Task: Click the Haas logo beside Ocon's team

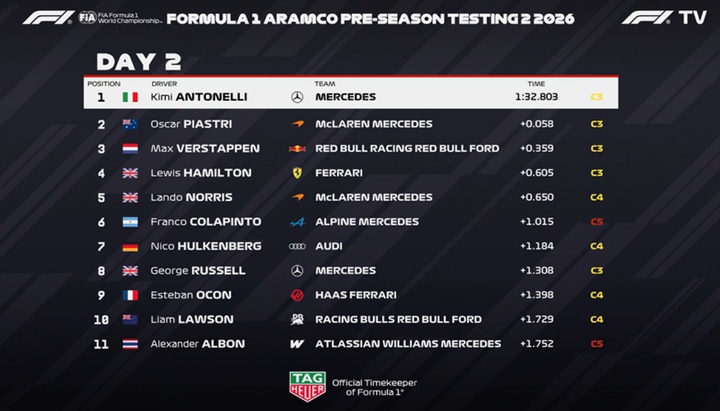Action: 296,295
